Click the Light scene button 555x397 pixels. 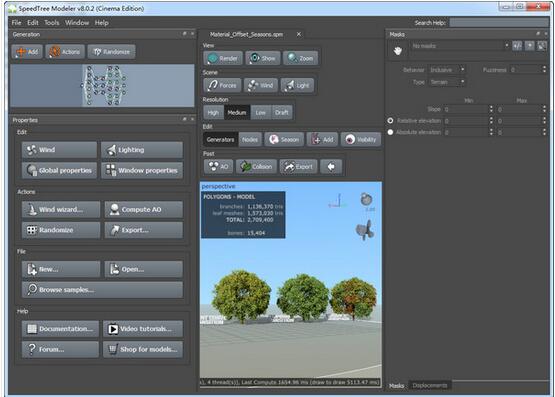(297, 85)
